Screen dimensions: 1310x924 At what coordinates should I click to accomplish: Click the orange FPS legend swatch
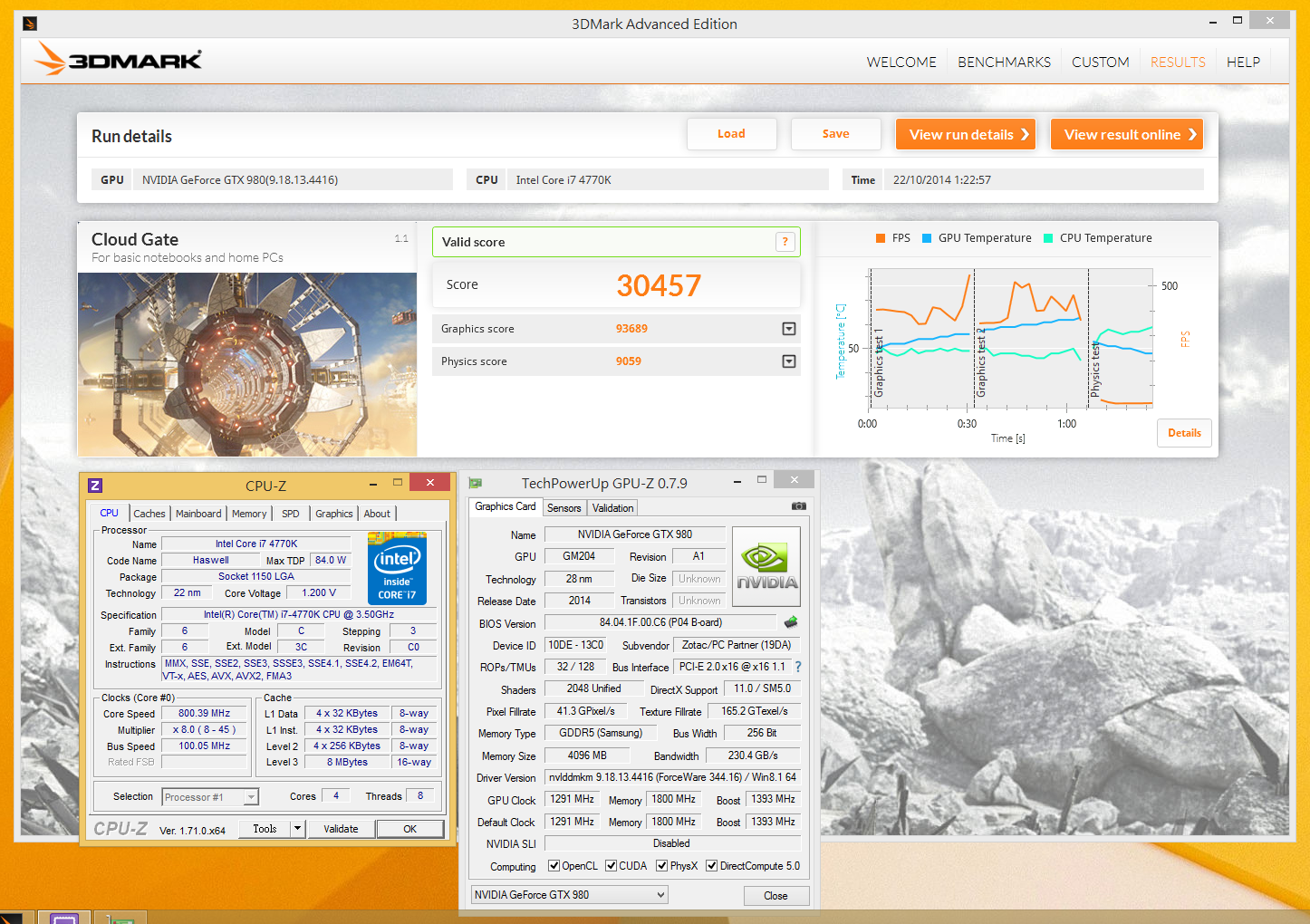pos(881,238)
